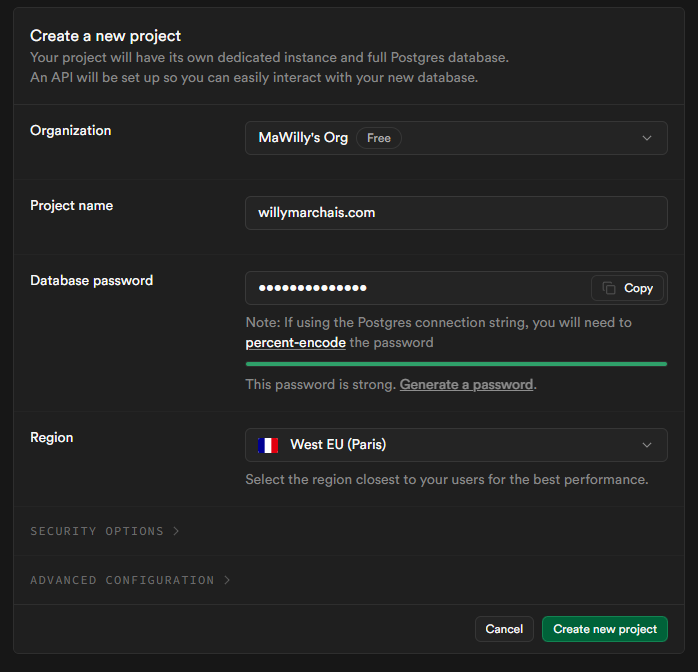
Task: Cancel project creation
Action: click(x=504, y=629)
